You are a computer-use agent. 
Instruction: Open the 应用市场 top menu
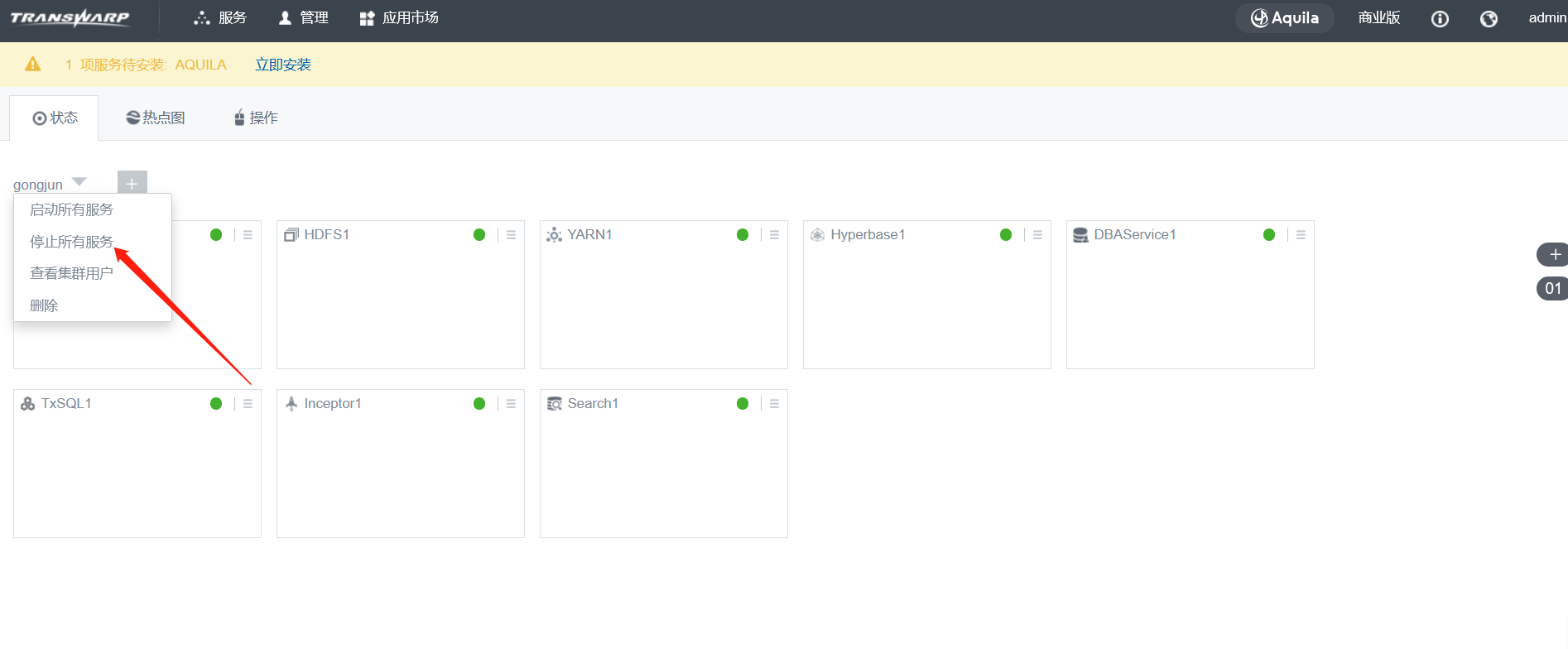pos(399,18)
